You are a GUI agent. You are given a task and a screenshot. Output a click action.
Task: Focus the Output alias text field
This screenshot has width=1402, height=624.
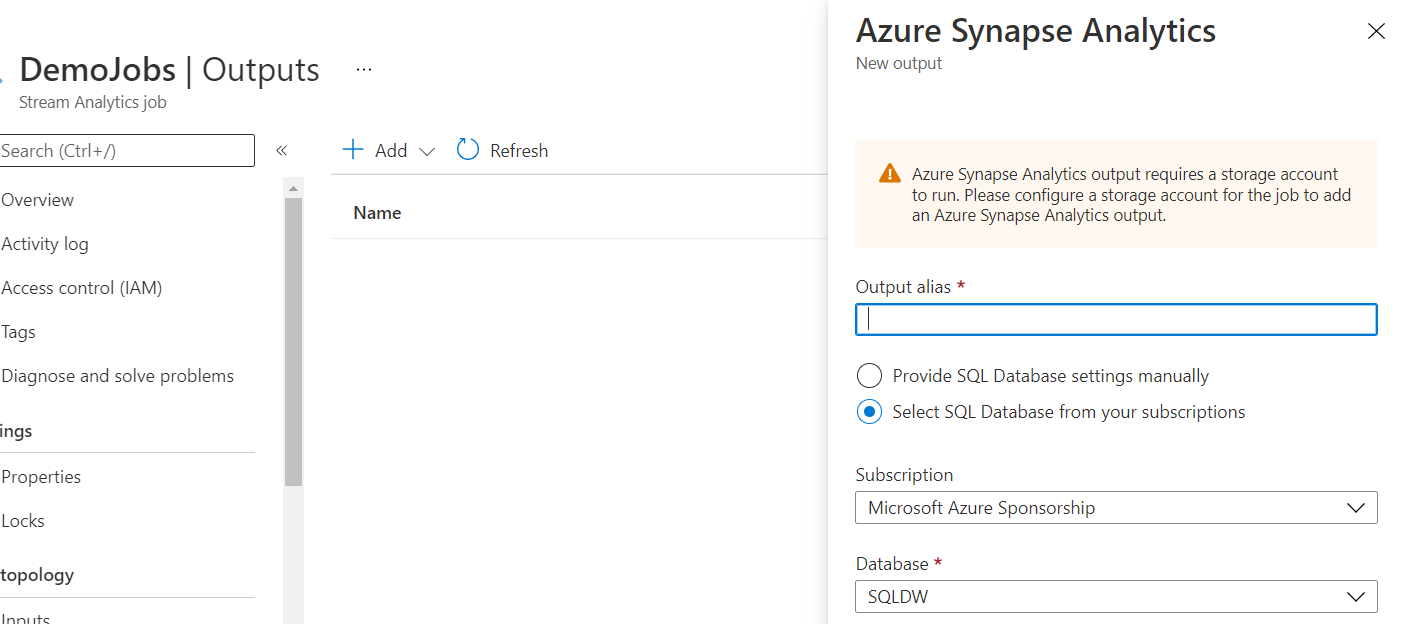[1116, 319]
